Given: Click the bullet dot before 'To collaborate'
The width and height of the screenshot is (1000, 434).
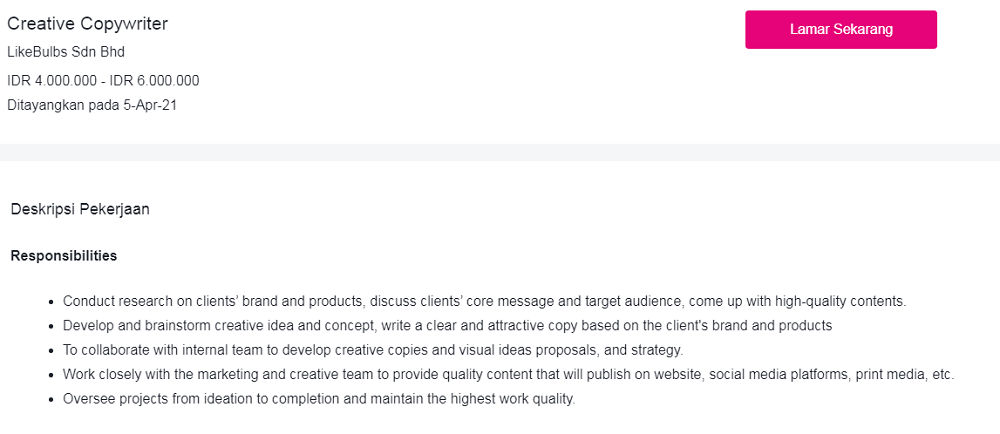Looking at the screenshot, I should pos(51,351).
